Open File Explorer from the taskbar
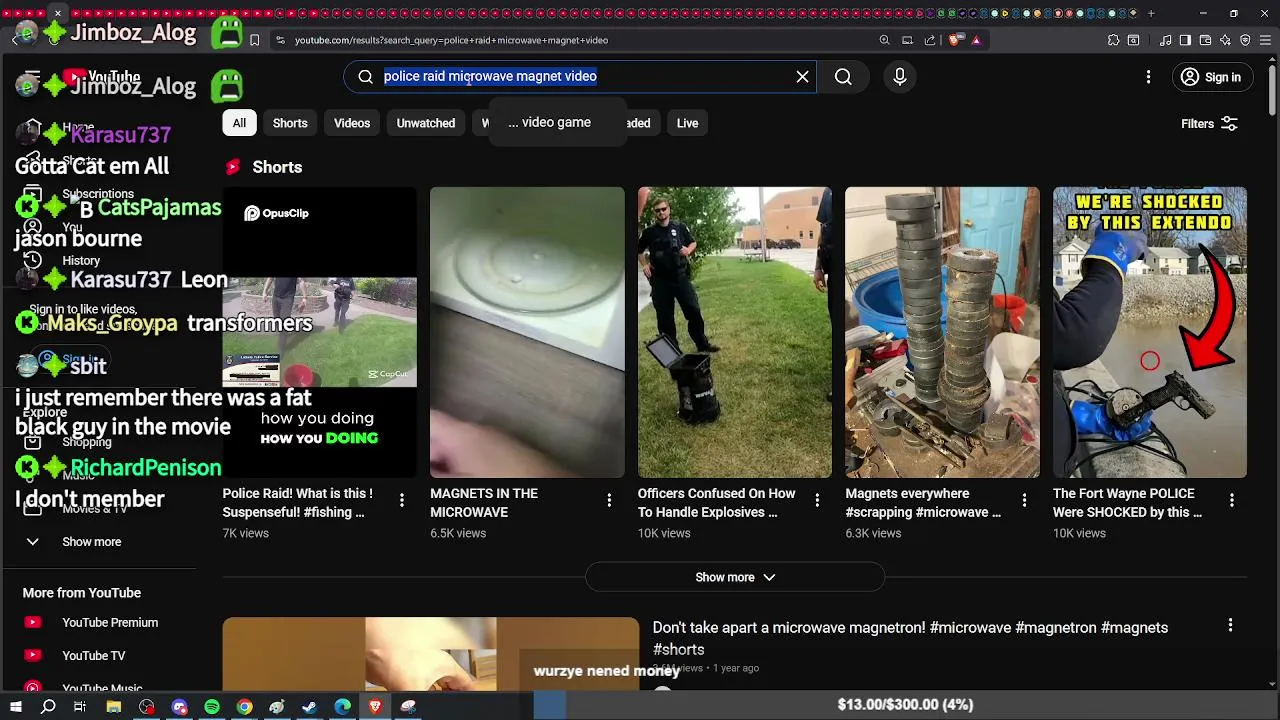 [x=114, y=706]
